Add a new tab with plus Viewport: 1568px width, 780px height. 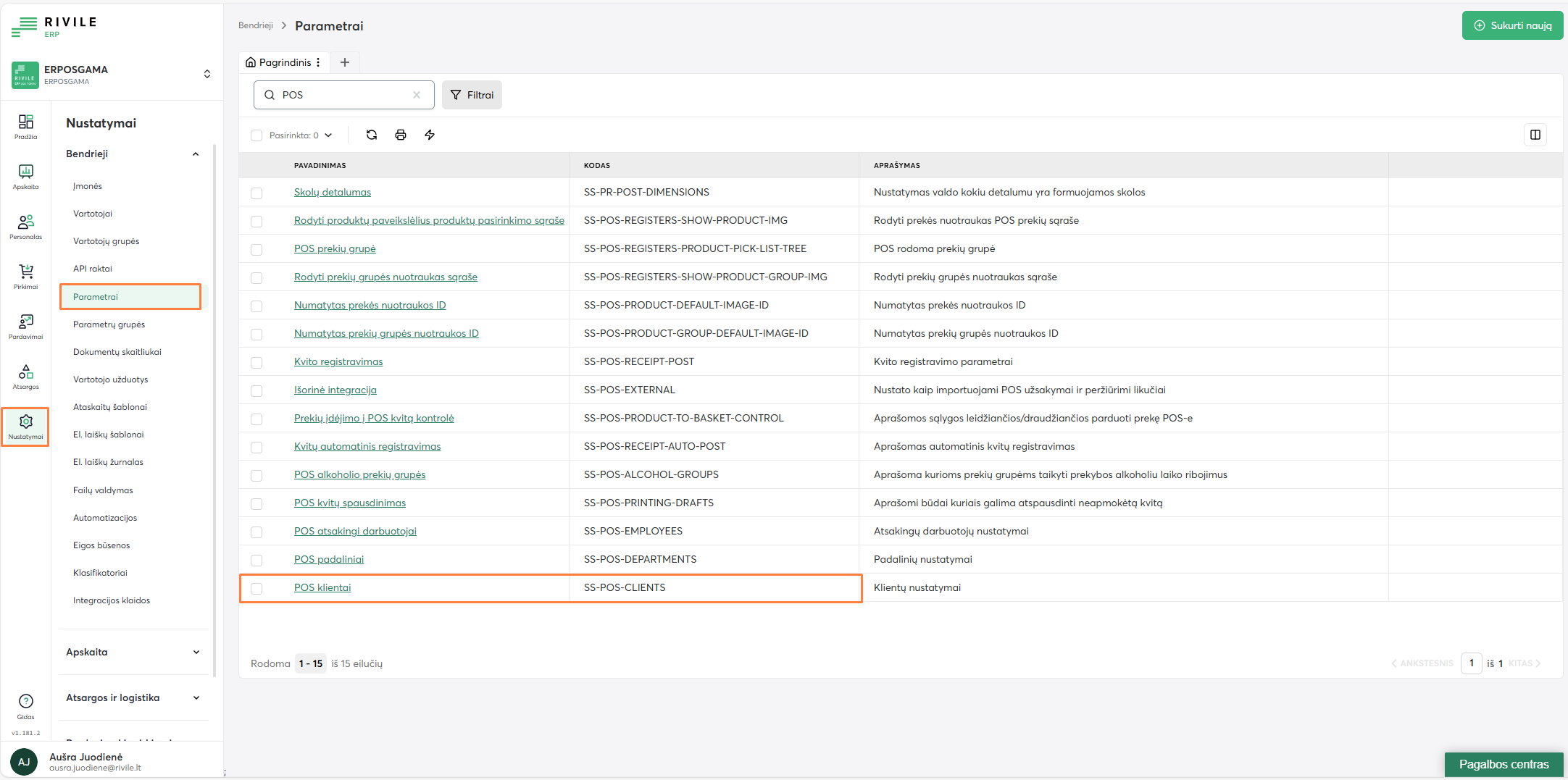tap(345, 62)
